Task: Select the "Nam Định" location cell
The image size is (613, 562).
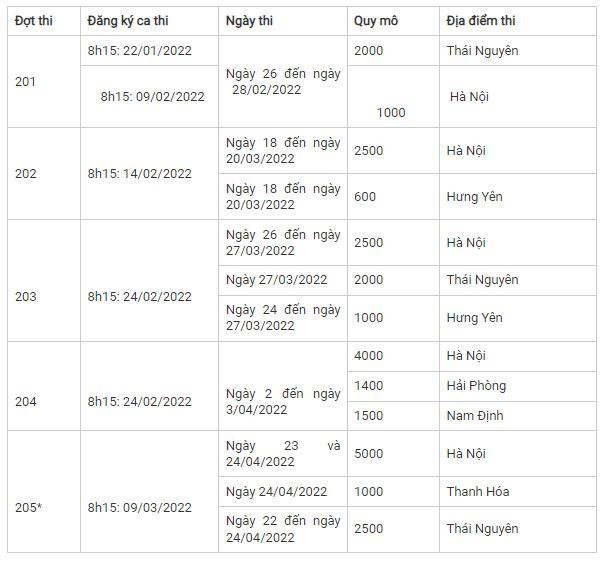Action: 474,415
